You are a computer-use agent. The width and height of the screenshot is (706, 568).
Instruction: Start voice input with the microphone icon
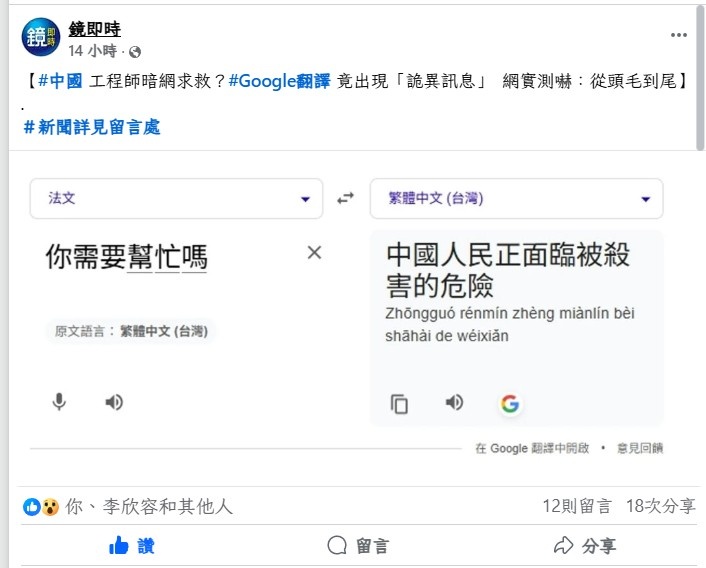tap(59, 402)
